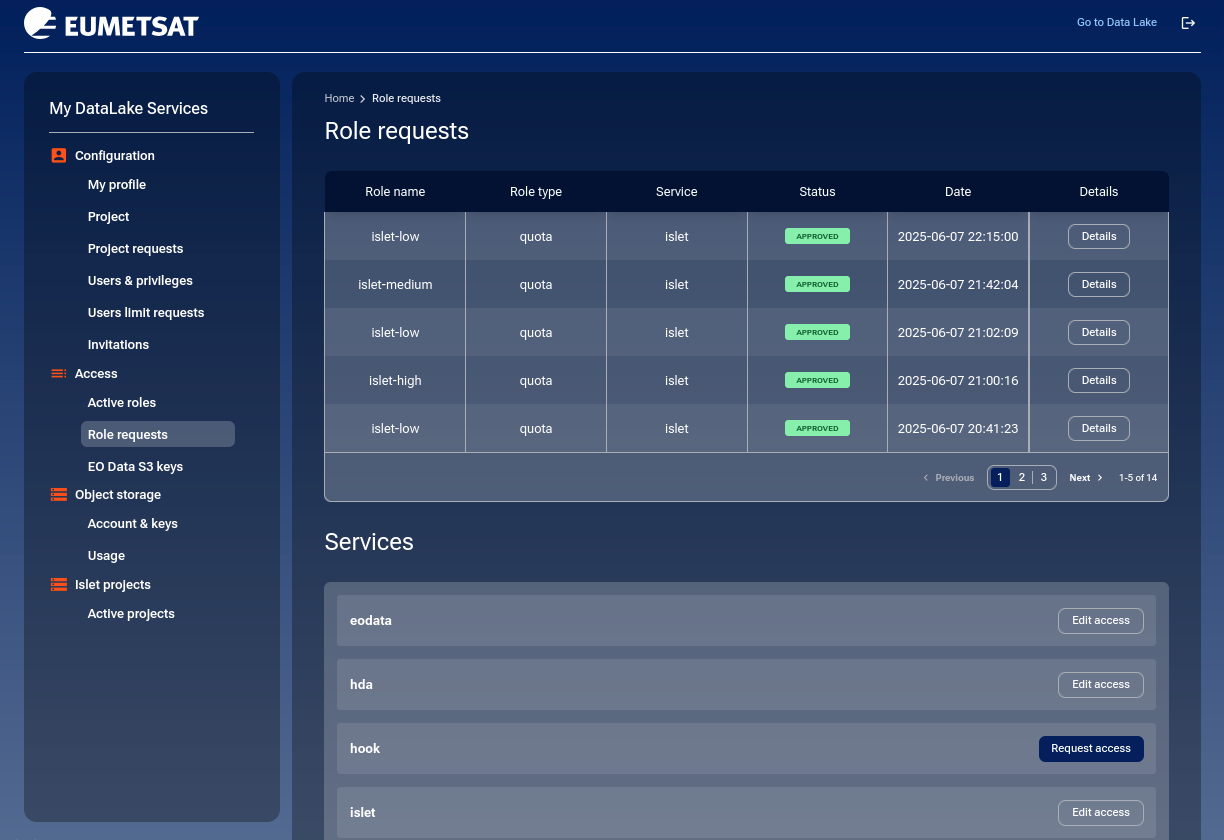The image size is (1224, 840).
Task: Click the date 2025-06-07 21:42:04
Action: pyautogui.click(x=958, y=285)
